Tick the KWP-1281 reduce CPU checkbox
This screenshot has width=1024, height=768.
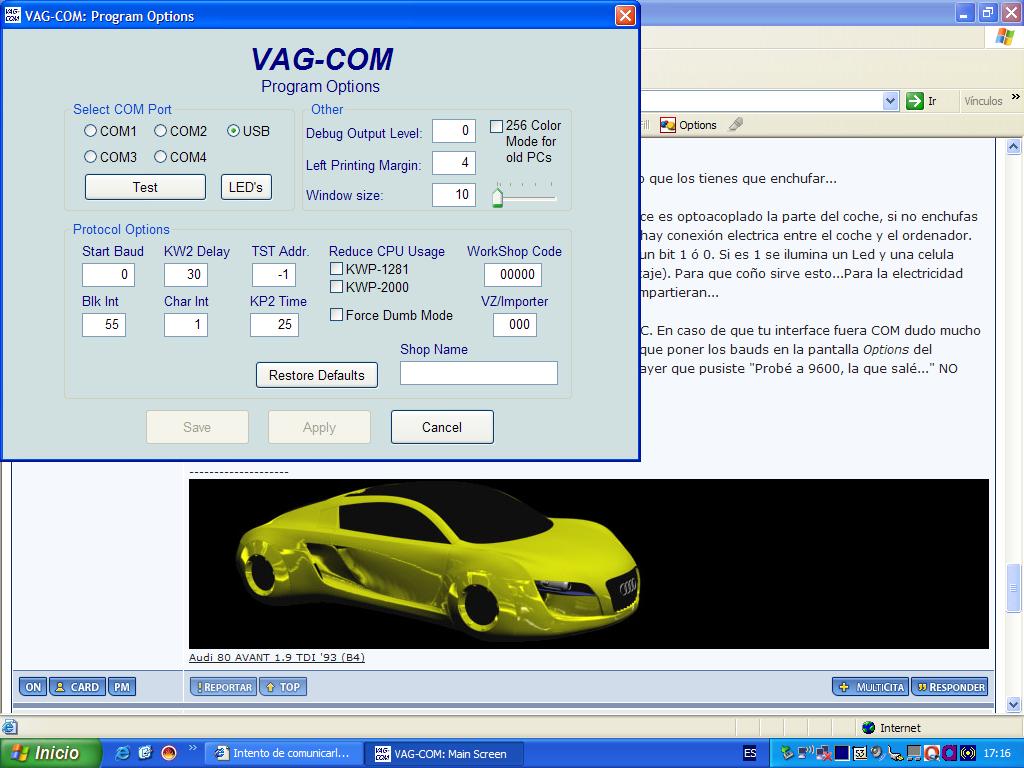coord(336,268)
